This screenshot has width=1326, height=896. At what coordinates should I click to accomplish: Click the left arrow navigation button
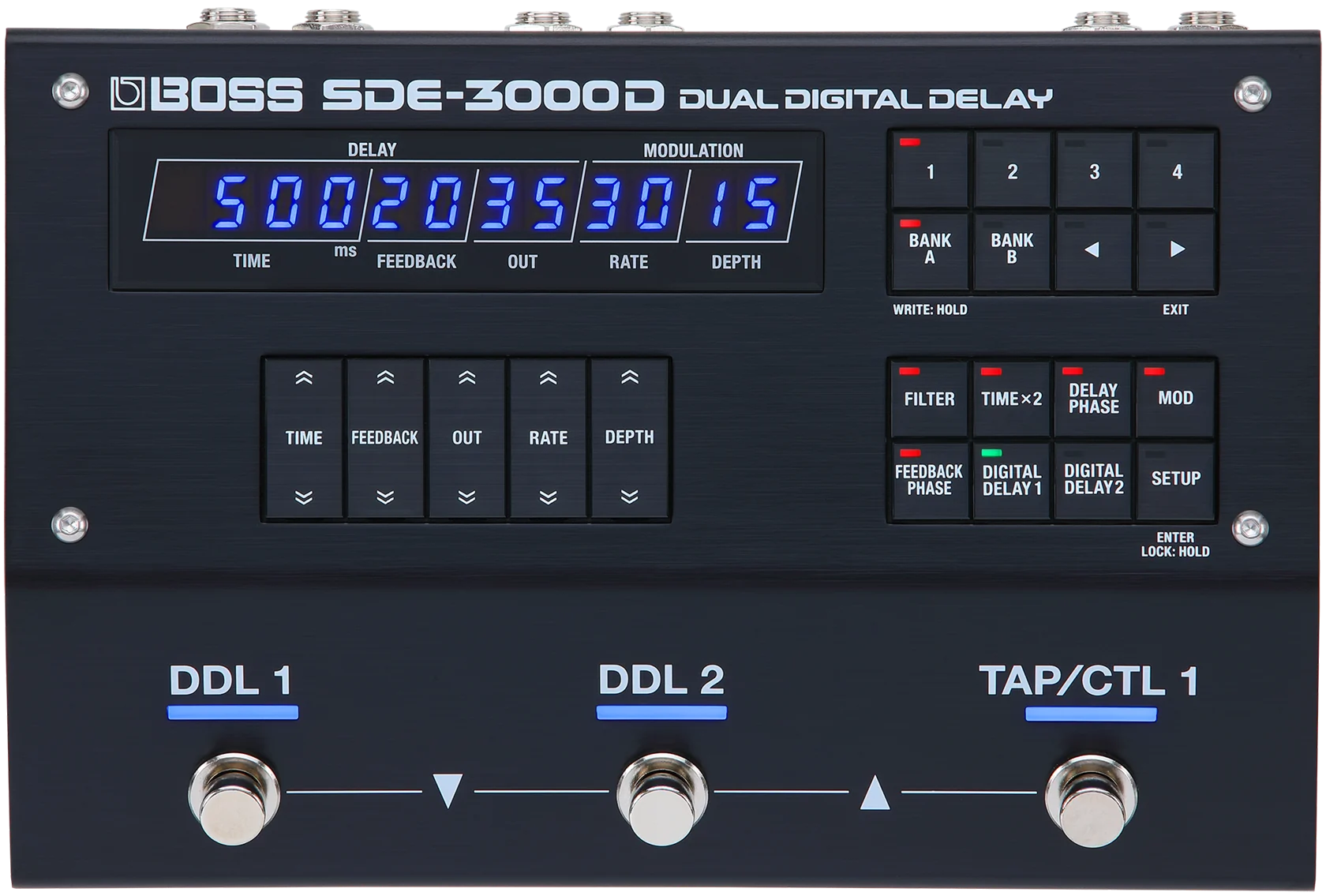click(1094, 250)
